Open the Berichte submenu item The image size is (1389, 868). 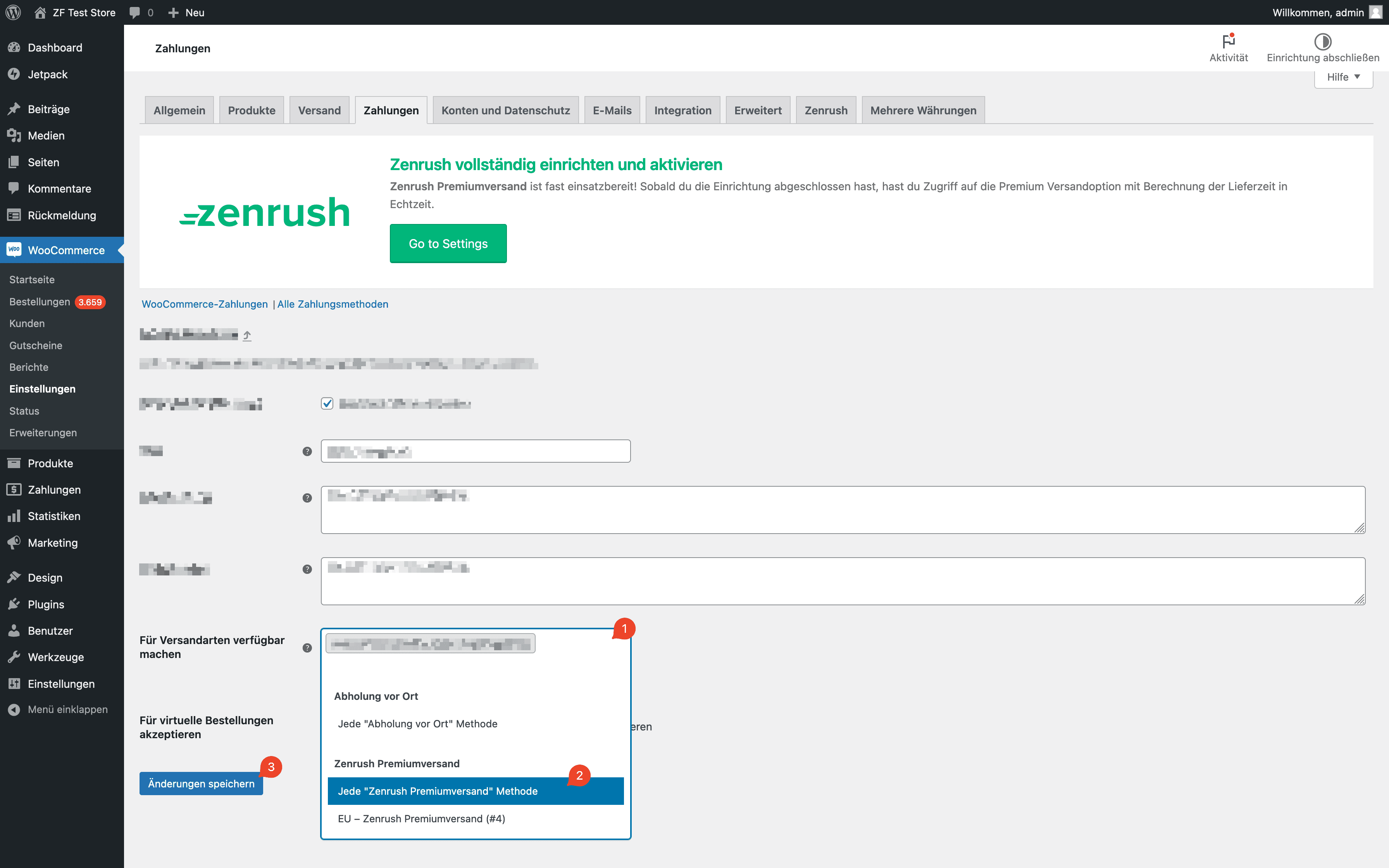click(x=29, y=367)
